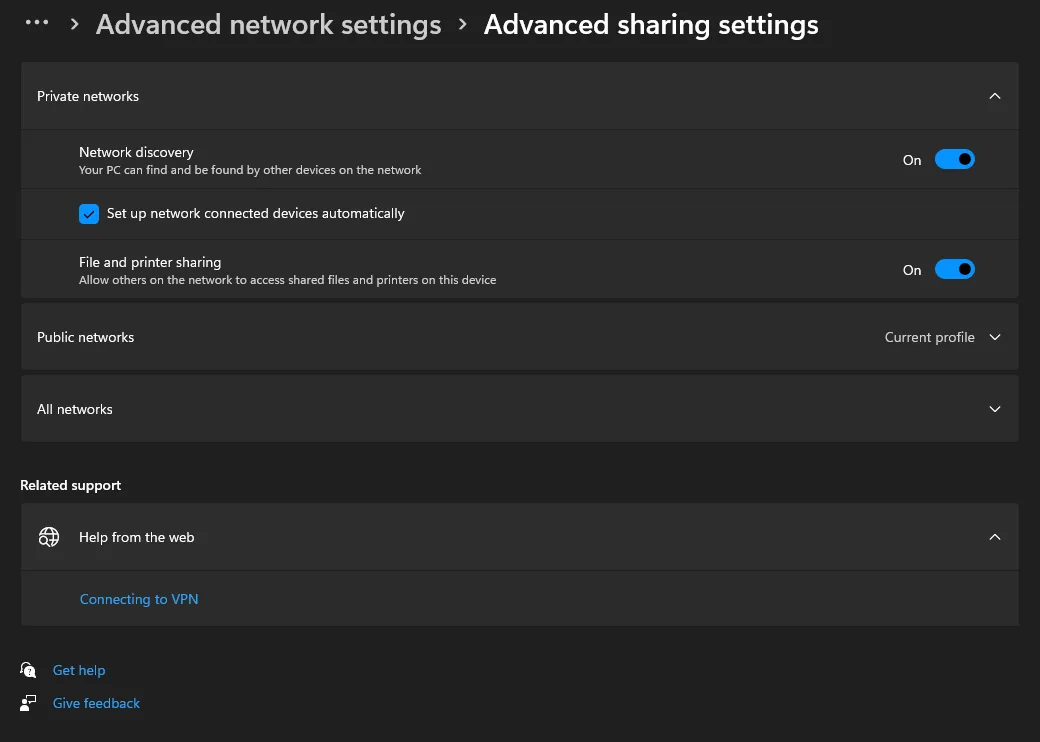The height and width of the screenshot is (742, 1040).
Task: Collapse Help from the web section
Action: 994,537
